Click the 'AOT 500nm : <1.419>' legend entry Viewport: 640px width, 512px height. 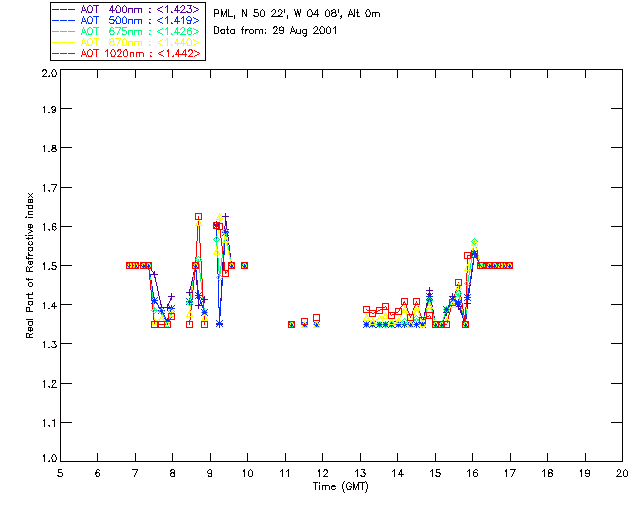(127, 20)
